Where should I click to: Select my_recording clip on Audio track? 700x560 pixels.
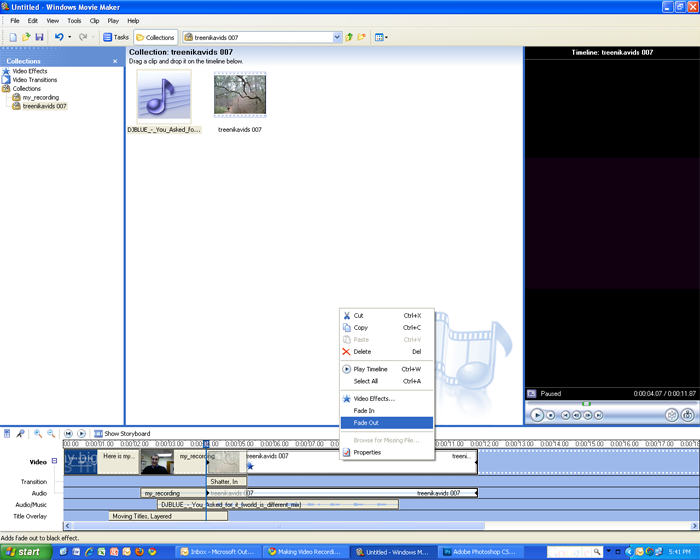point(173,493)
